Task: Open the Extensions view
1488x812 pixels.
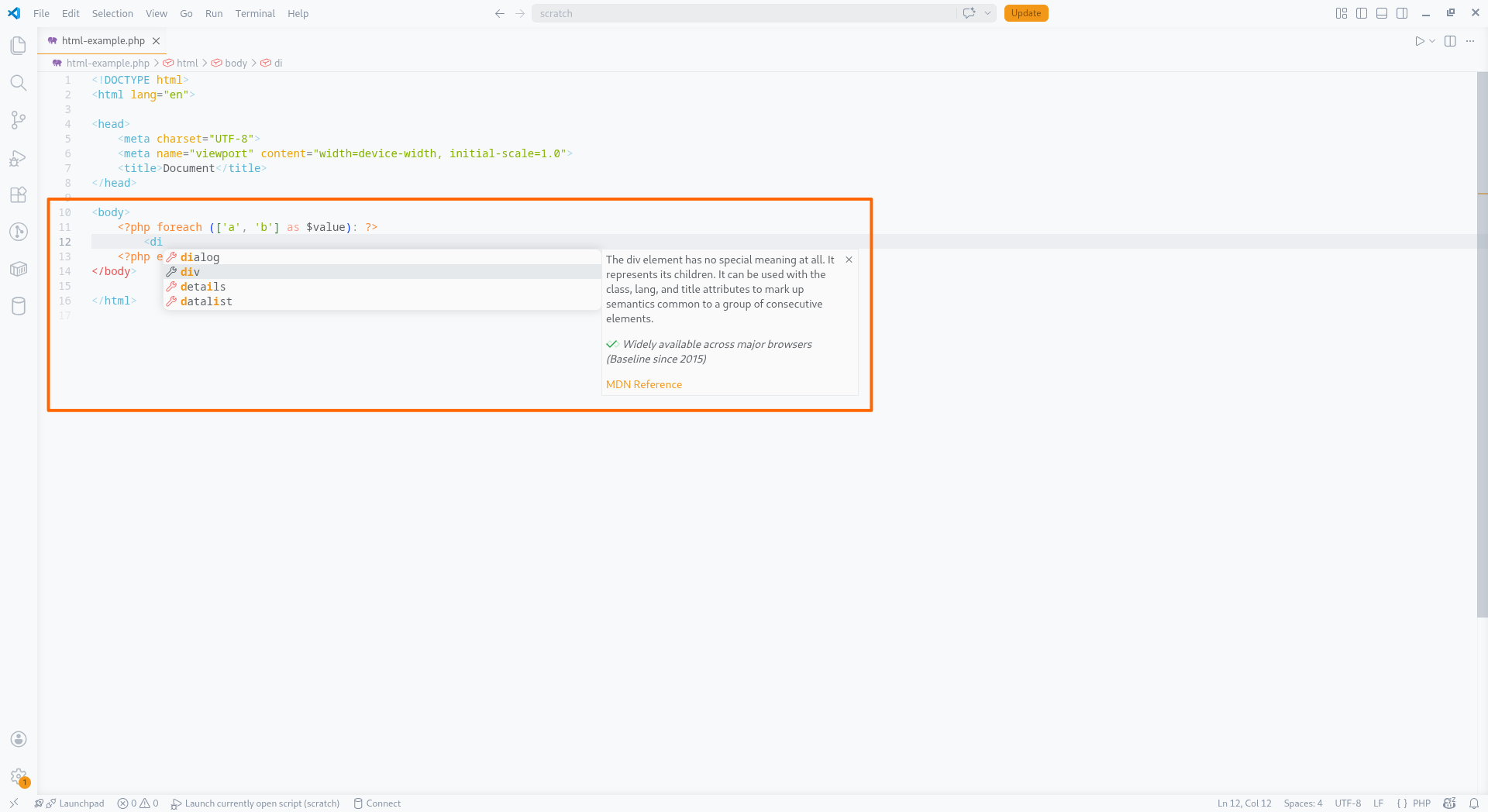Action: (19, 195)
